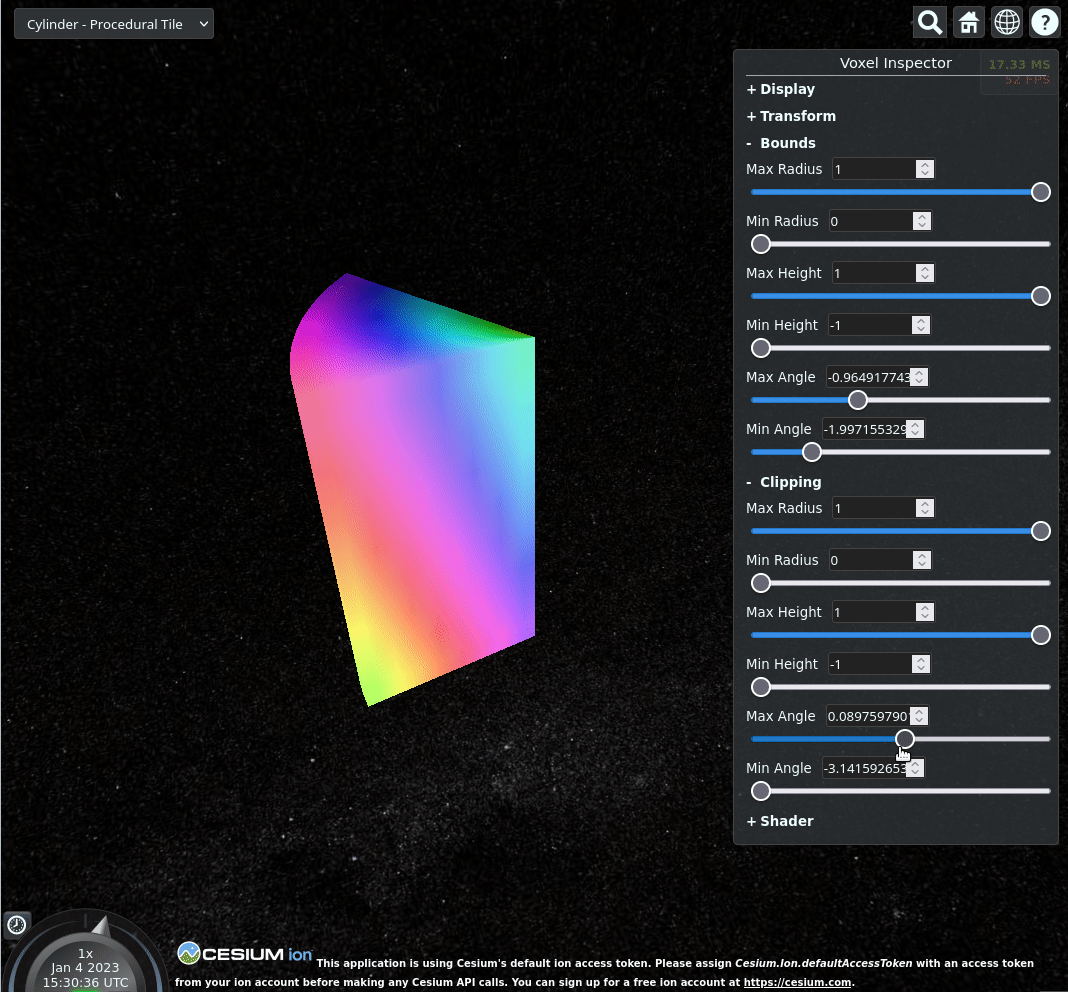Click the Cesium ion logo
Screen dimensions: 1068x992
coord(245,954)
